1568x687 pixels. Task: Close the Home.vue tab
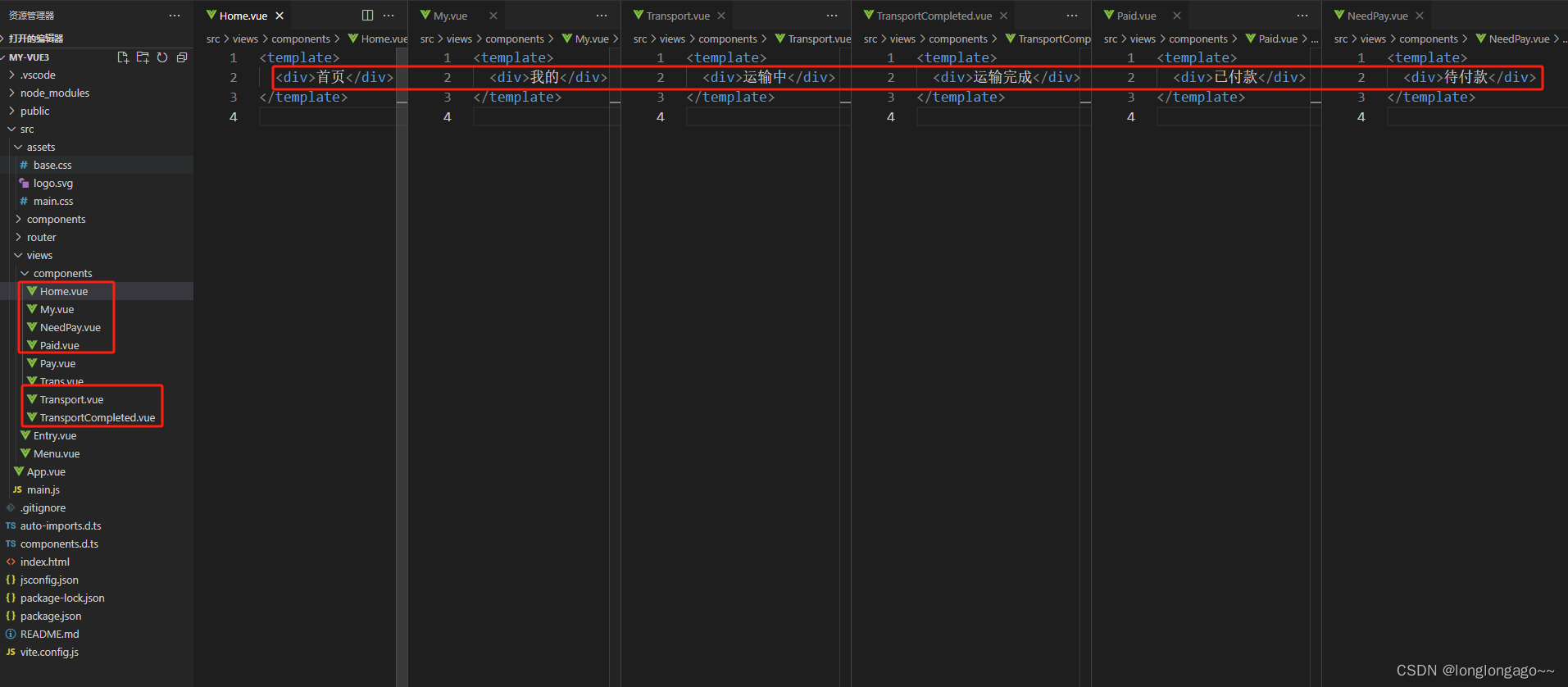pos(280,16)
